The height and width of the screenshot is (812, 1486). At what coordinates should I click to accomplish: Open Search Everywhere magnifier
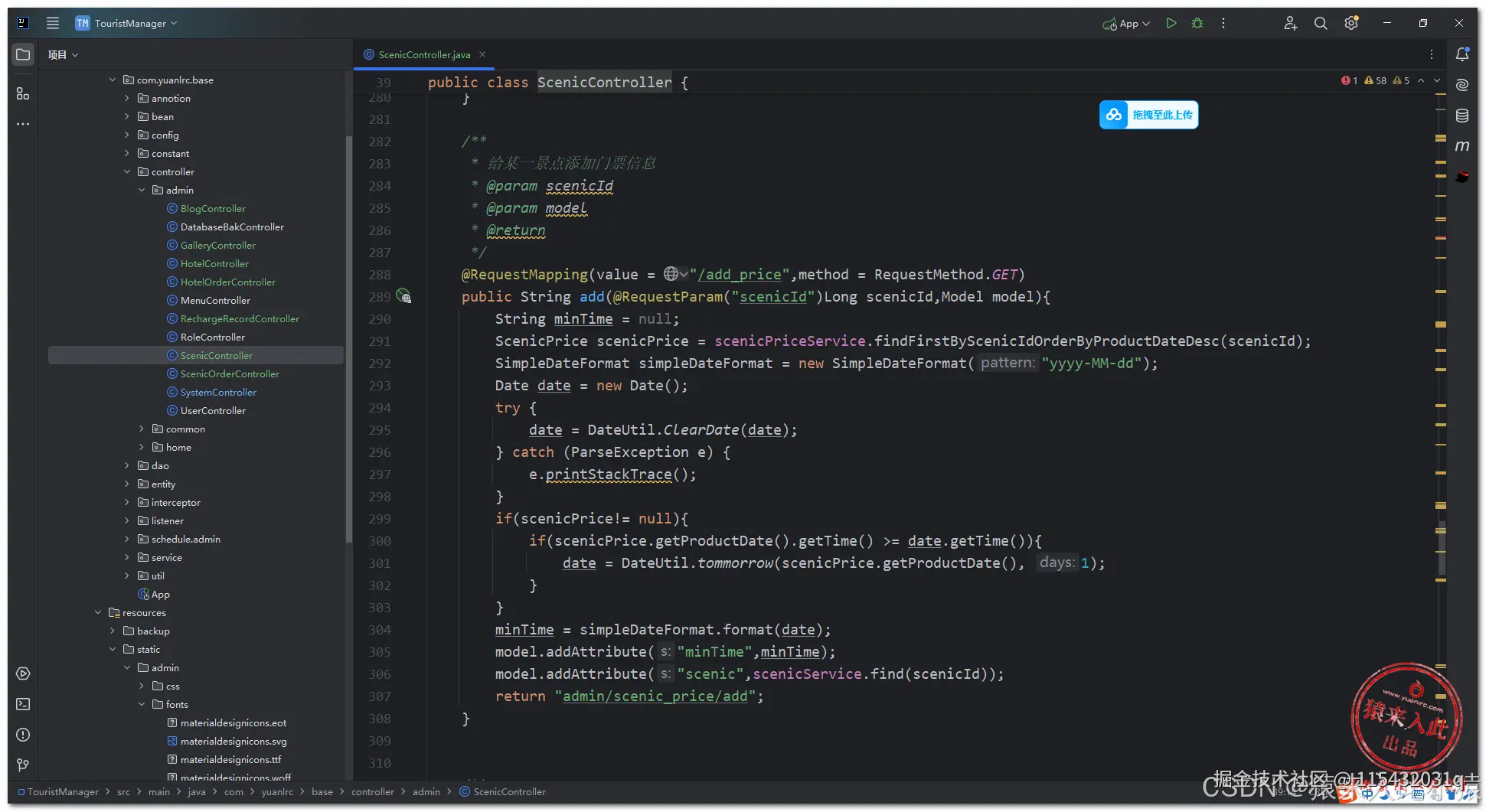(1321, 23)
